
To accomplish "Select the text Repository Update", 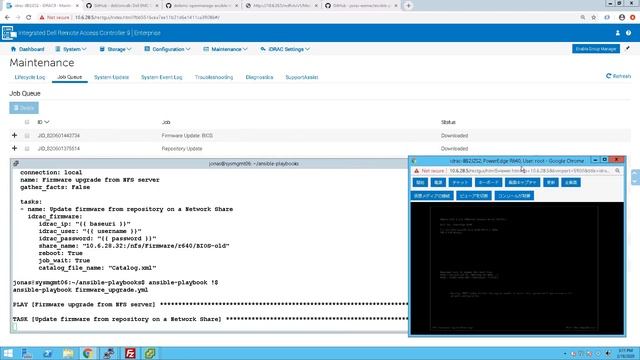I will [x=182, y=149].
